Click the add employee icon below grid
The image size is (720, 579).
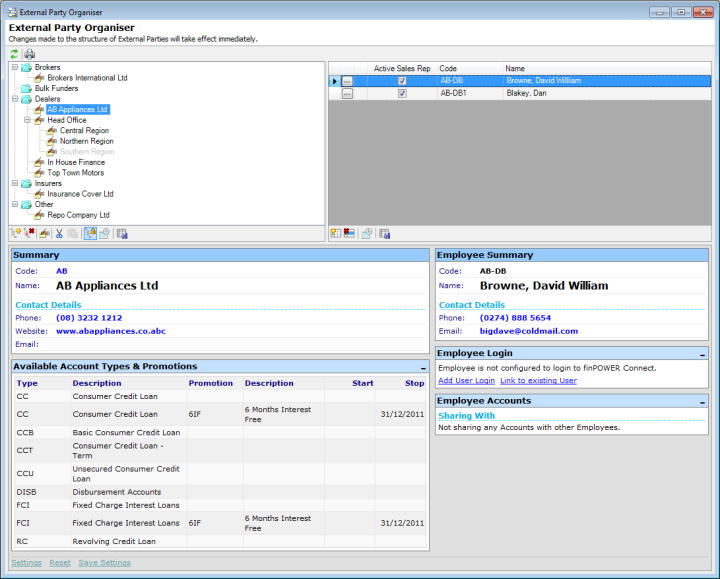pos(336,234)
